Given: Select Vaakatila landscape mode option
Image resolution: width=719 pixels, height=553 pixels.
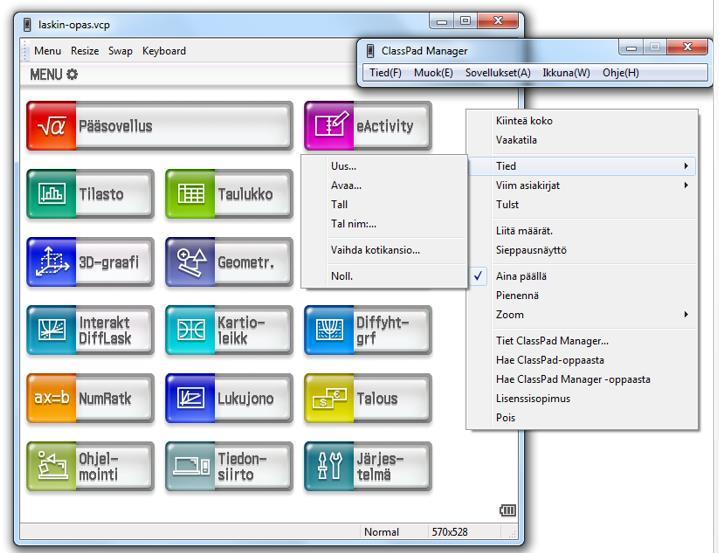Looking at the screenshot, I should coord(582,140).
